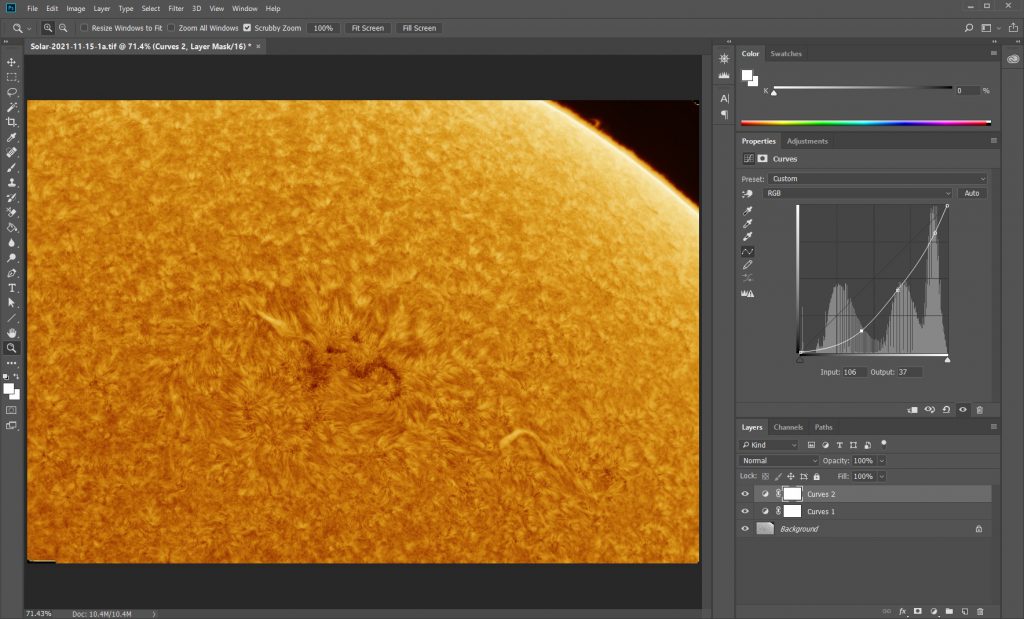Click the layer style fx icon
The height and width of the screenshot is (619, 1024).
click(902, 610)
